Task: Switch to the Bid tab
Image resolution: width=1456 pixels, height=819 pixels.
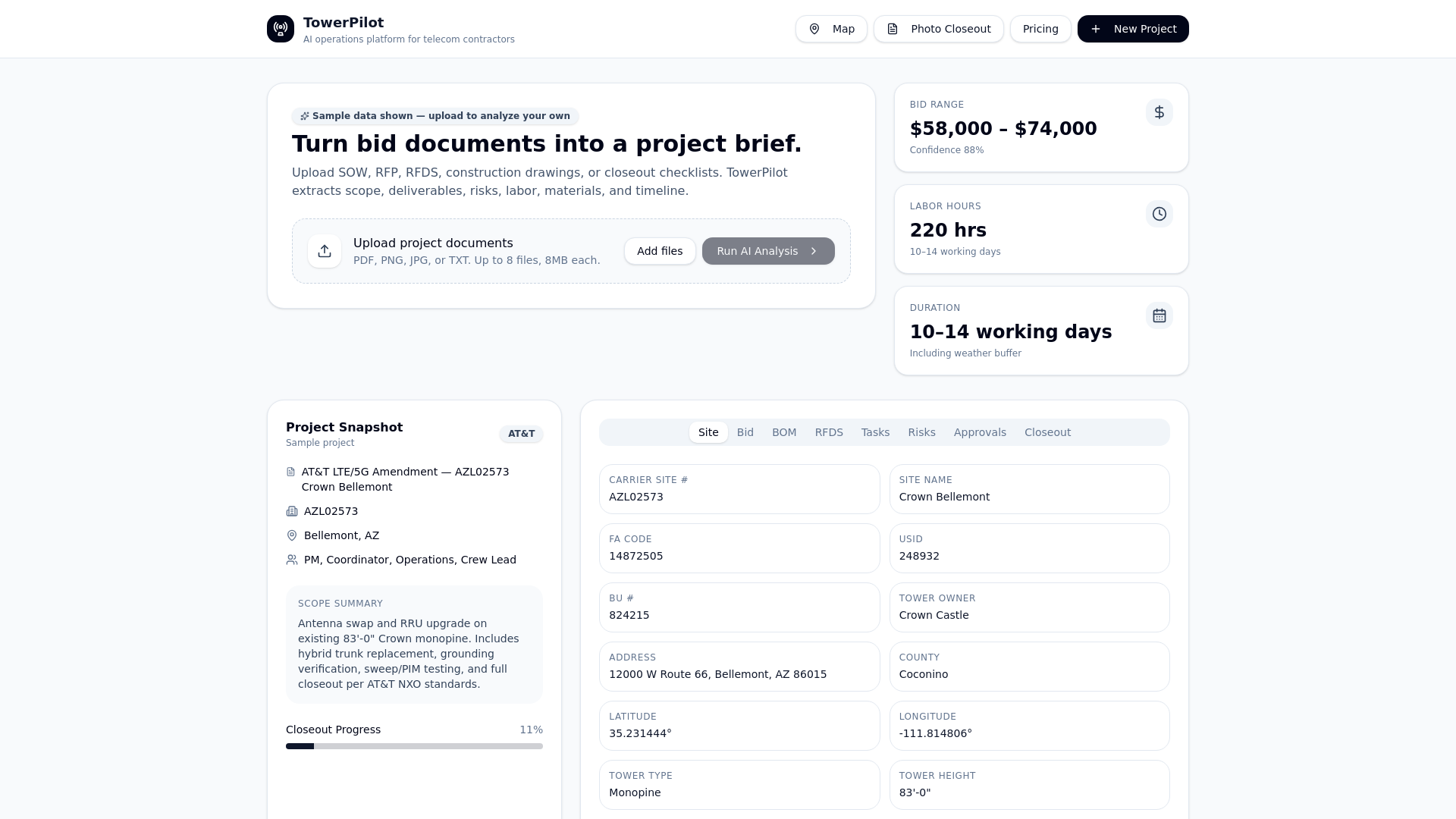Action: [745, 432]
